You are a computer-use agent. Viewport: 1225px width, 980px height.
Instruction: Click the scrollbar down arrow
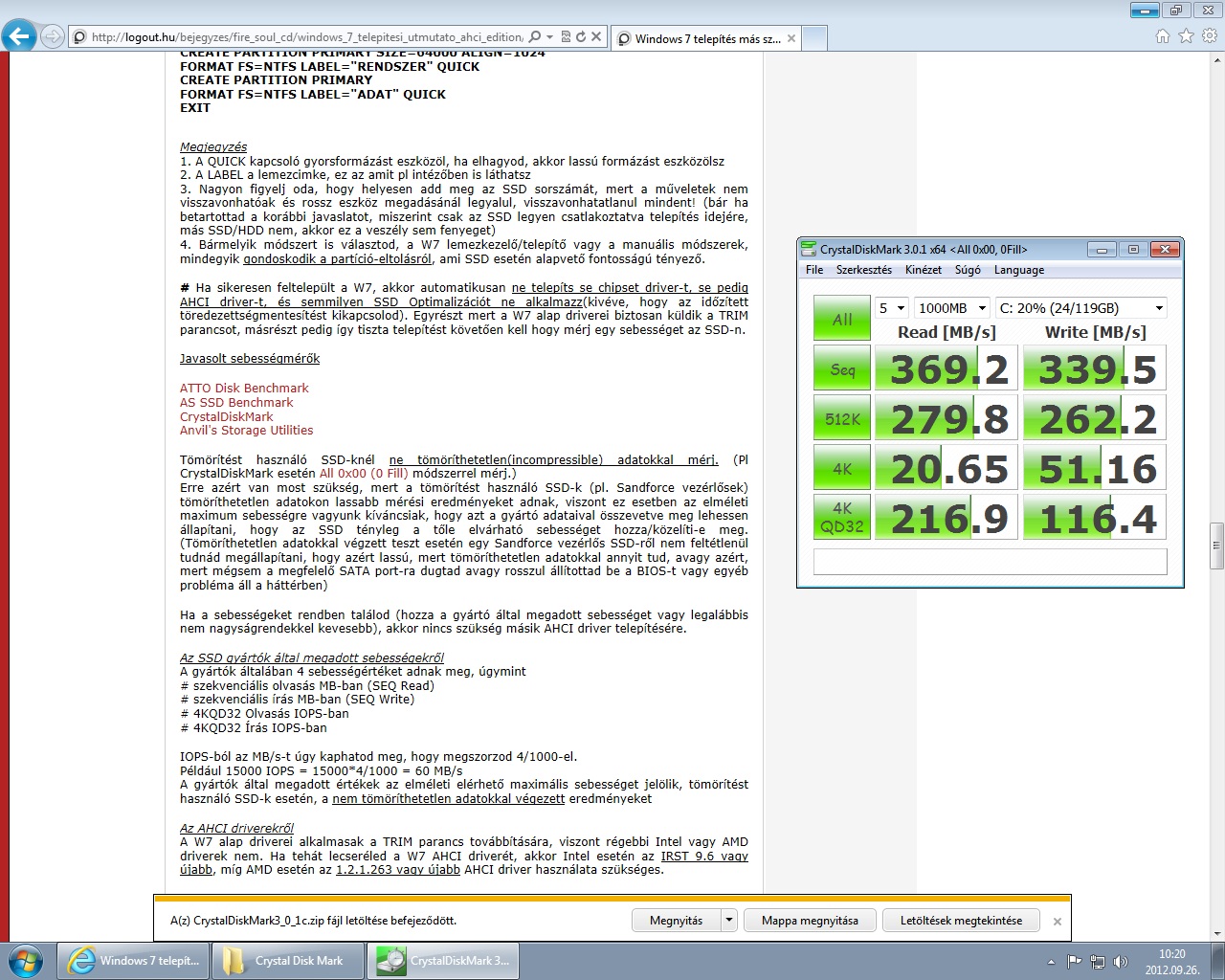(1217, 933)
